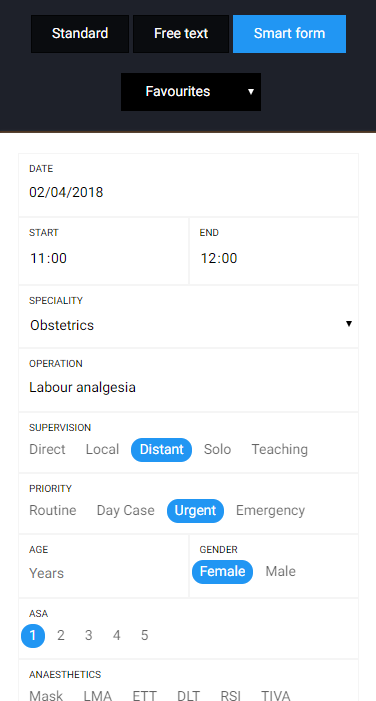Select the Smart form tab
Screen dimensions: 376x701
289,34
